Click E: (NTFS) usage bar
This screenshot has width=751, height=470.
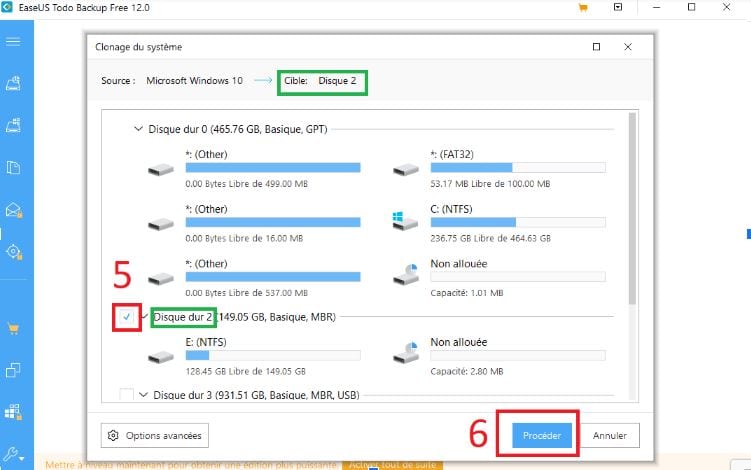point(273,355)
